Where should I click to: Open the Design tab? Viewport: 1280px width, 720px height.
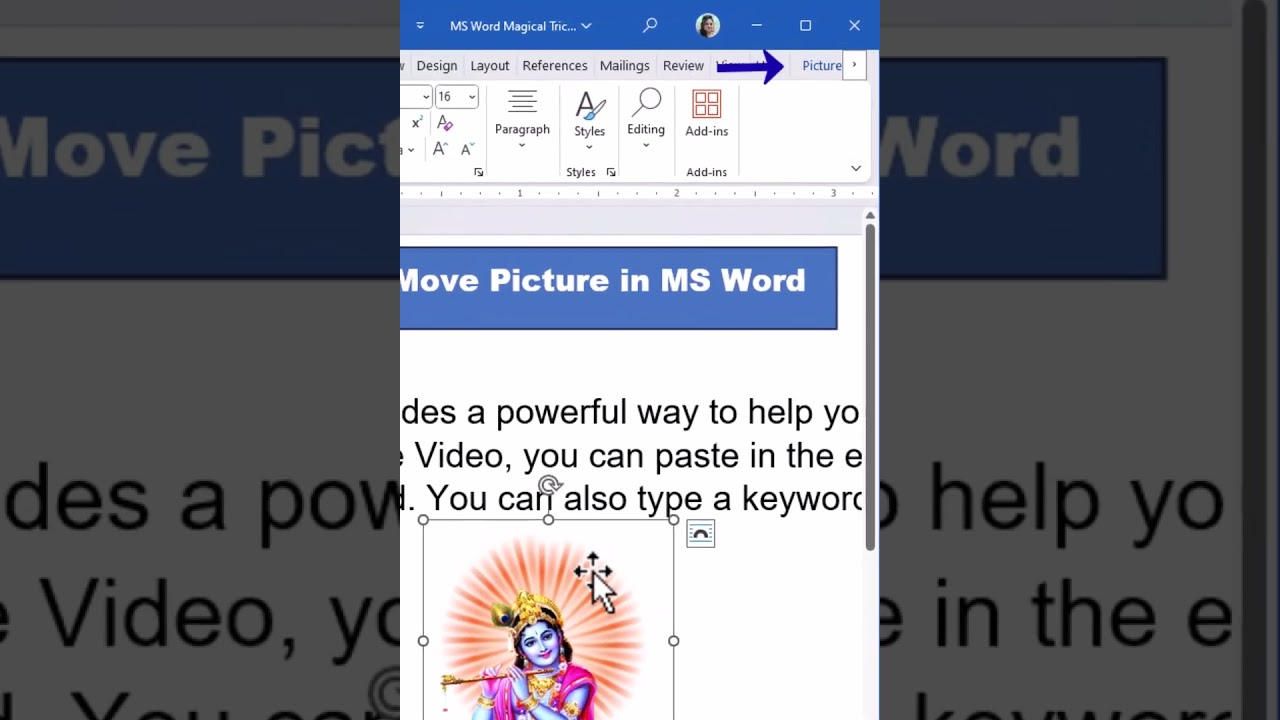pyautogui.click(x=437, y=65)
